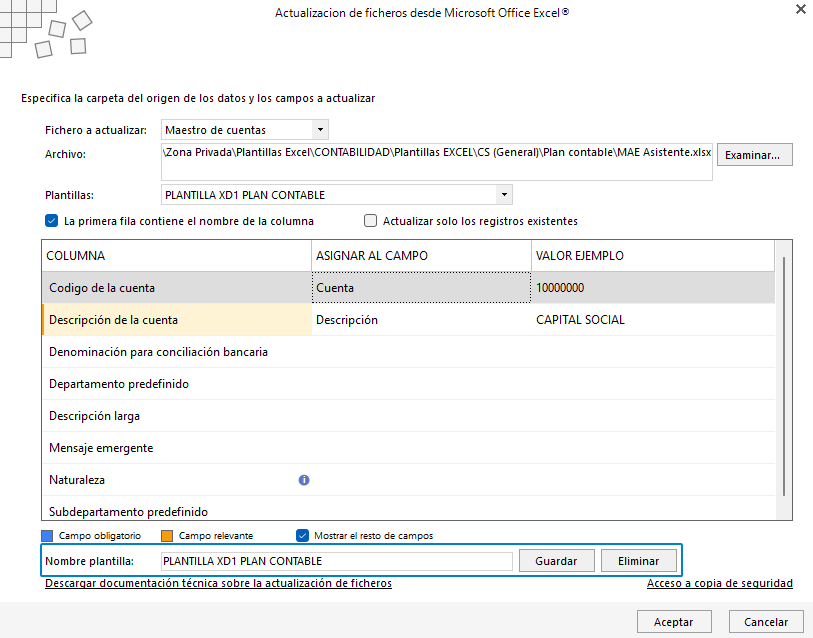This screenshot has height=638, width=813.
Task: Open 'Acceso a copia de seguridad' link
Action: click(720, 583)
